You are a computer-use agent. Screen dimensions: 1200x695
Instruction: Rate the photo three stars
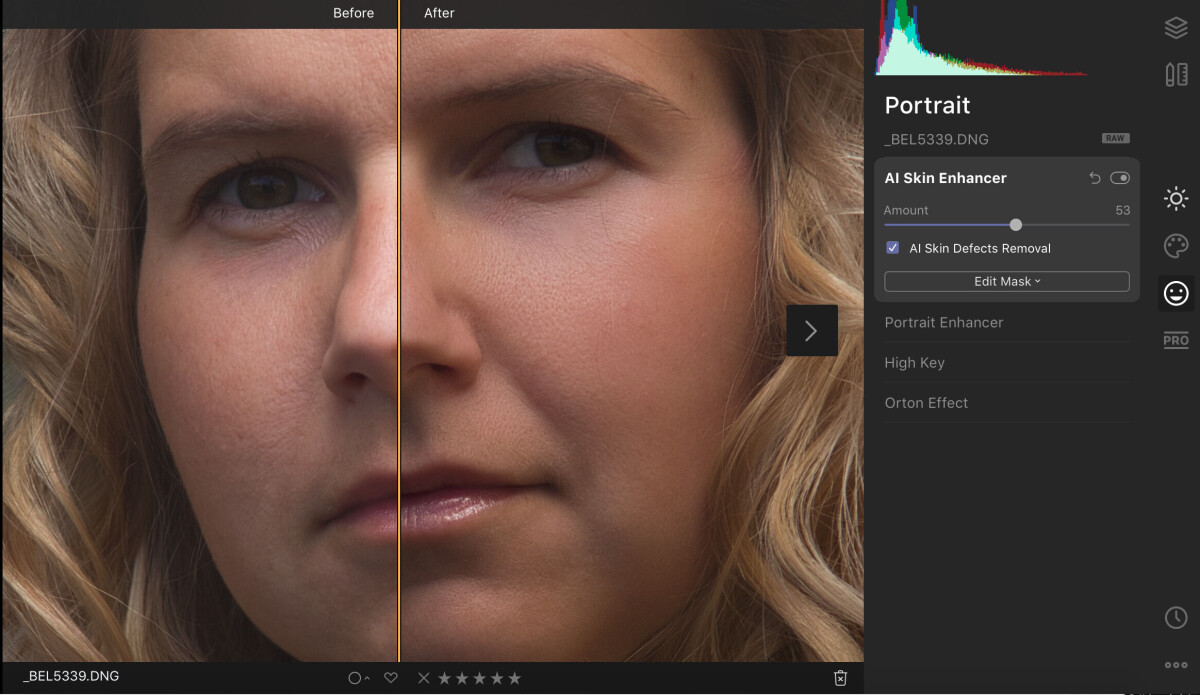coord(479,678)
